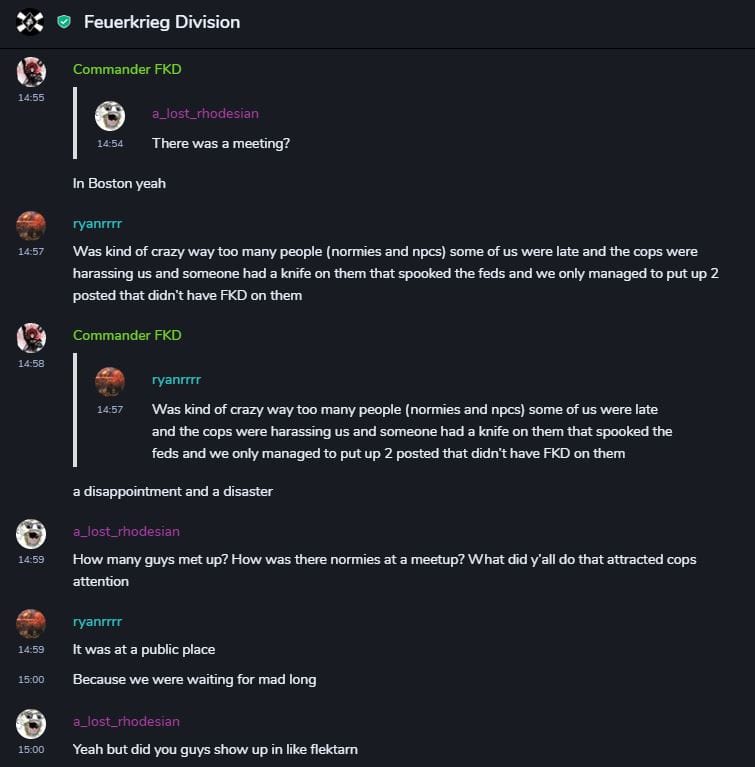This screenshot has width=755, height=767.
Task: Click a_lost_rhodesian name in the "There was a meeting?" quote
Action: (x=205, y=113)
